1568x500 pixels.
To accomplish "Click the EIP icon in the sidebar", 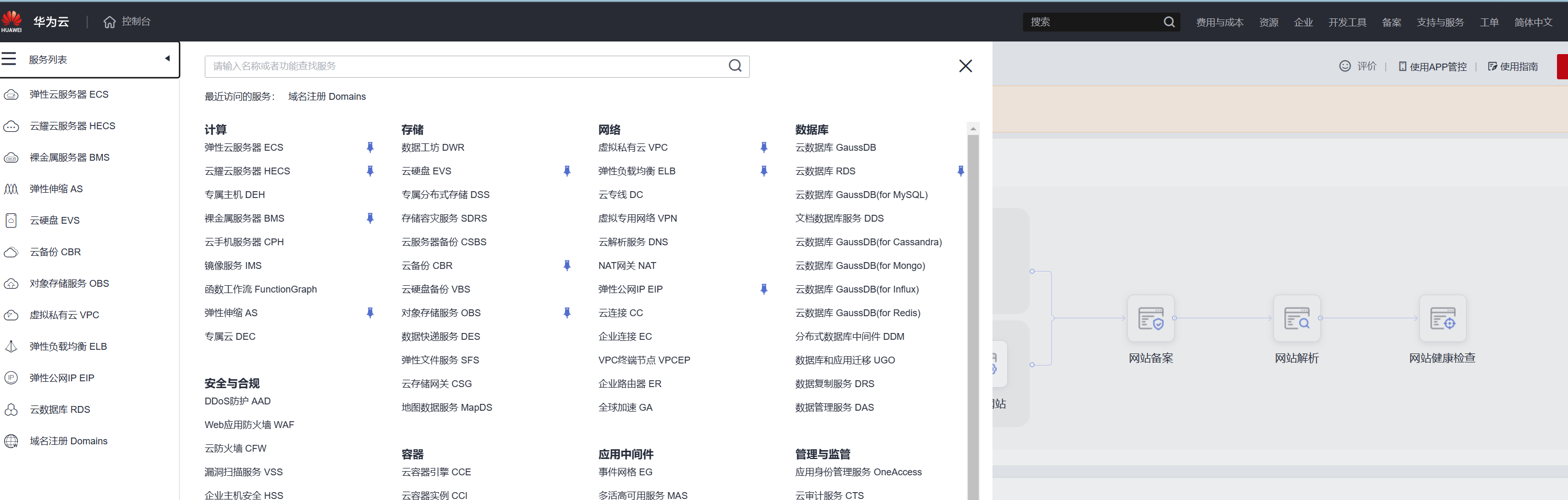I will tap(11, 378).
